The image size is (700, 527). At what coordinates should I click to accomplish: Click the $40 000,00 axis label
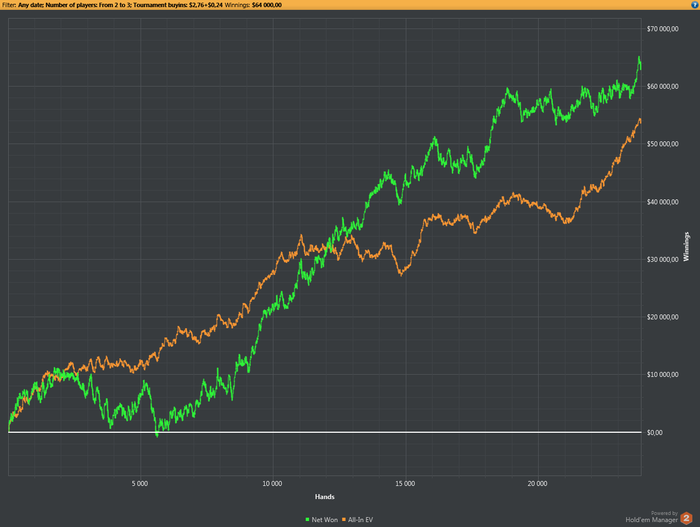(662, 202)
